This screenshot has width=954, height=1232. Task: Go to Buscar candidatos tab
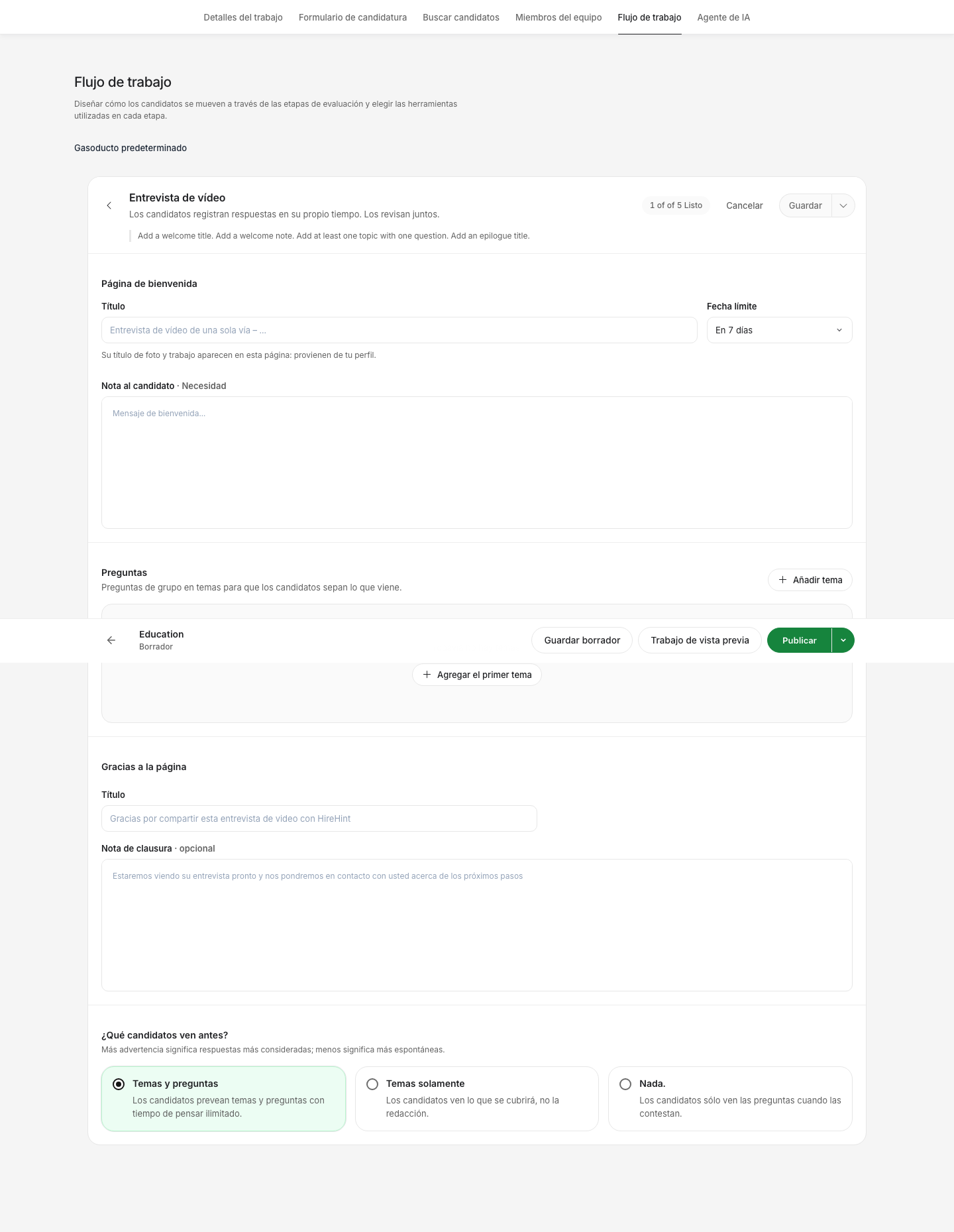461,17
